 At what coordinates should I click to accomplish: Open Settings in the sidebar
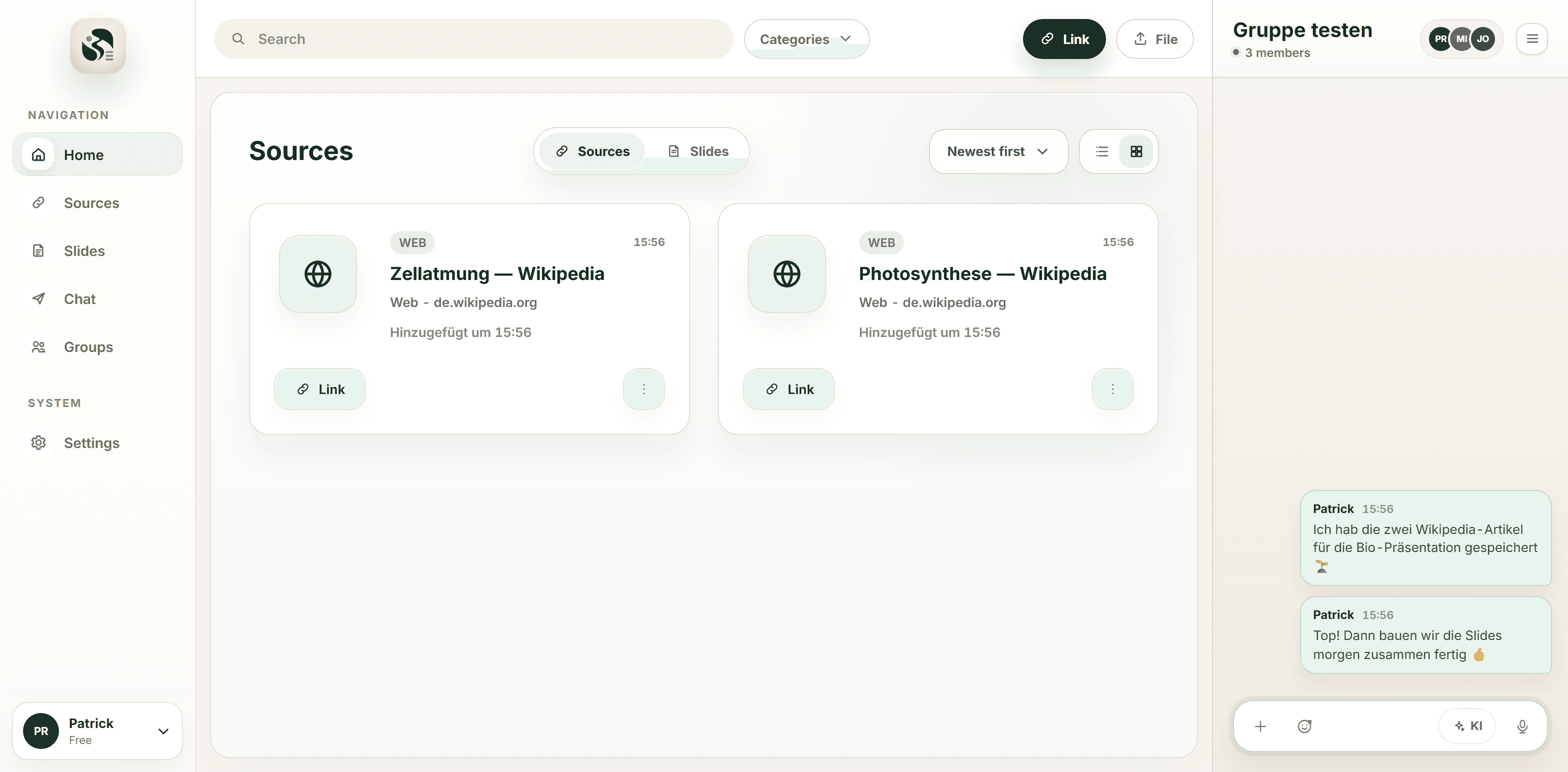pyautogui.click(x=97, y=442)
